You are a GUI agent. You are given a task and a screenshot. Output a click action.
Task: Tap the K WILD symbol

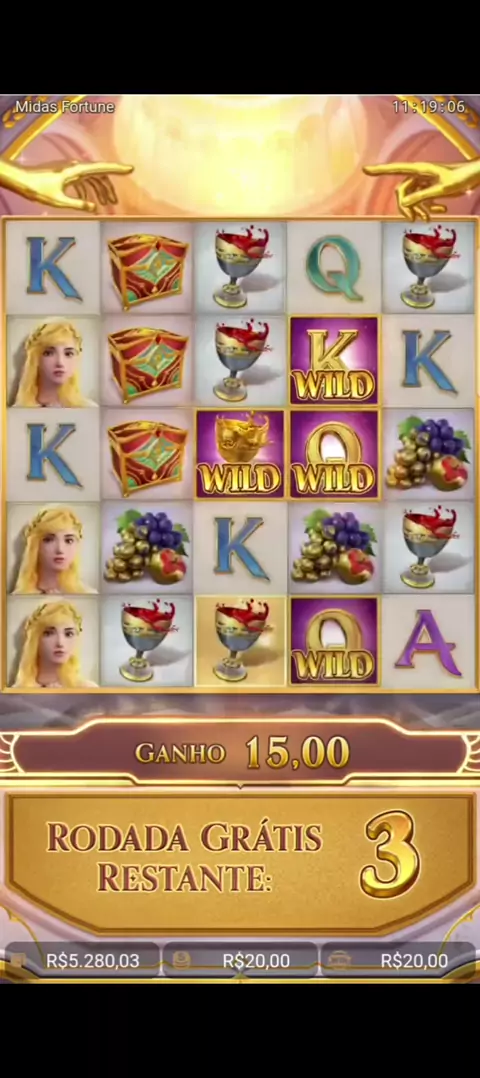click(334, 360)
